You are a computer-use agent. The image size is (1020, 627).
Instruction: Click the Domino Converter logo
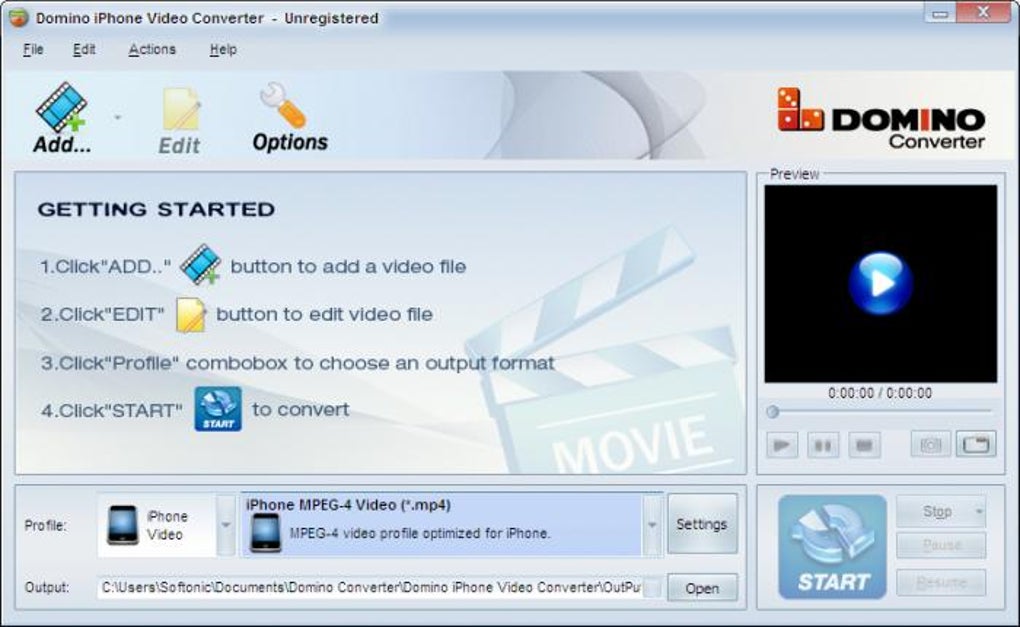coord(881,118)
